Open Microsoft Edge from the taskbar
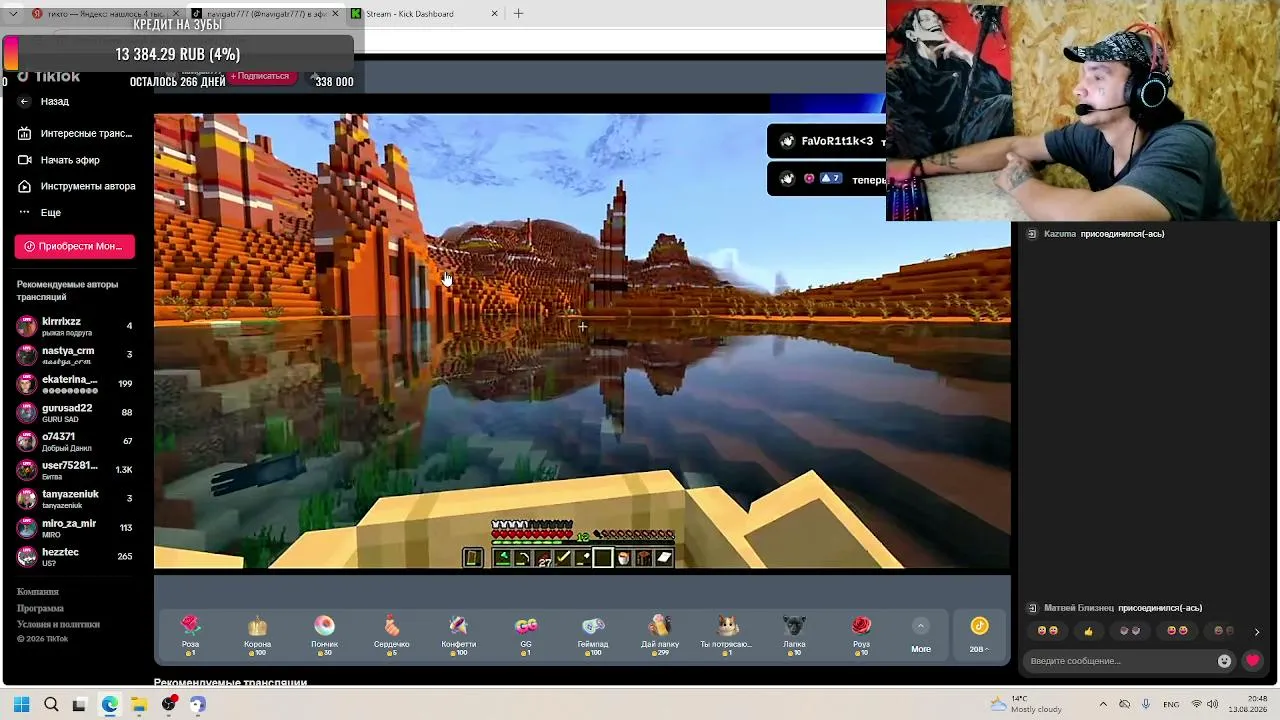The width and height of the screenshot is (1280, 720). point(109,704)
